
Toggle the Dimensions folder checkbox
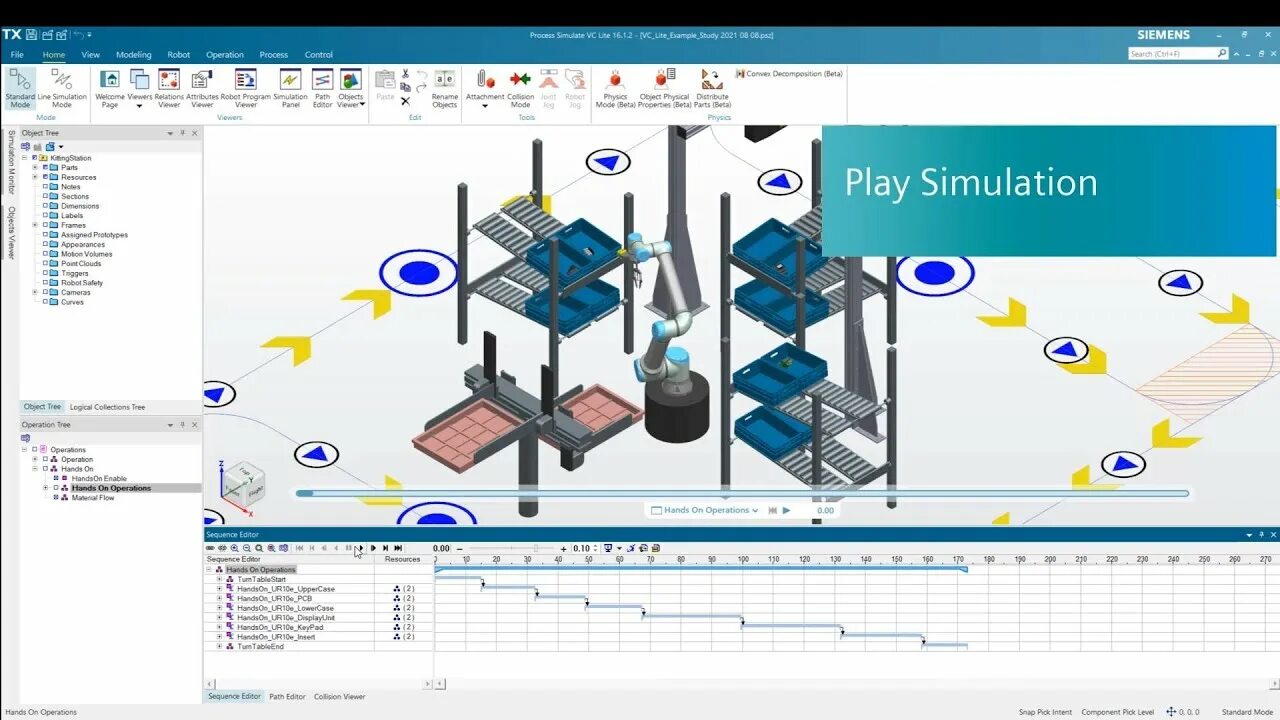pyautogui.click(x=46, y=206)
